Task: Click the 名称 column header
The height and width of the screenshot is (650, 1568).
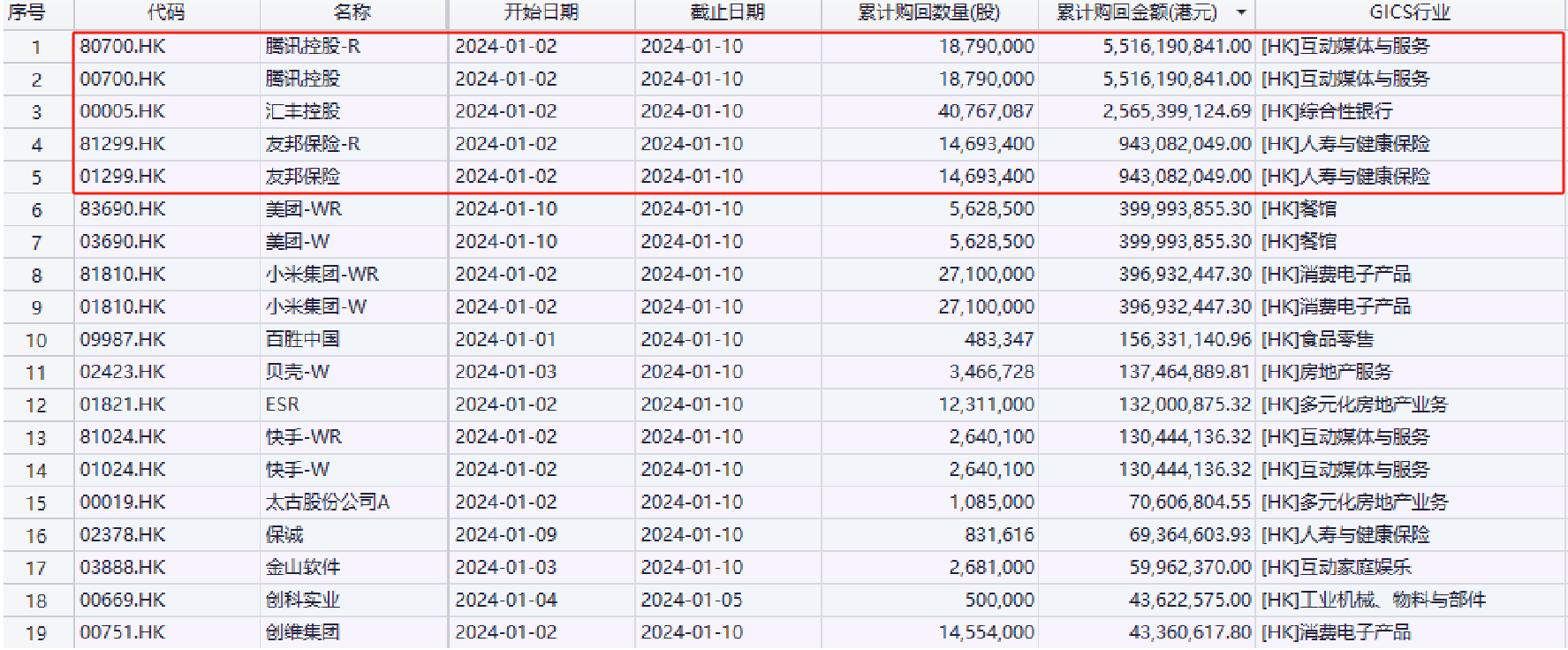Action: point(352,12)
